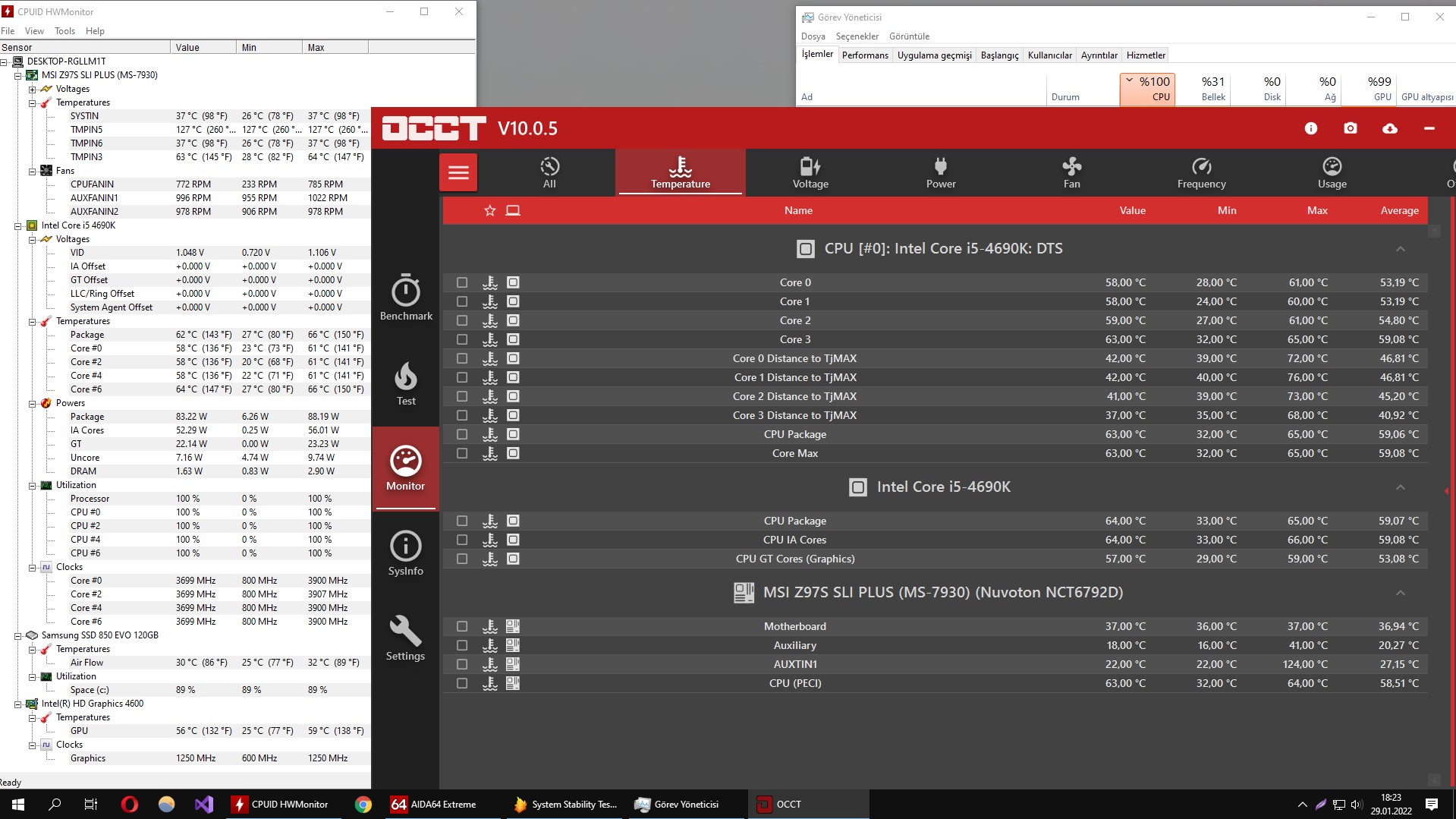This screenshot has width=1456, height=819.
Task: Collapse Intel Core i5 4690K tree node
Action: (x=18, y=225)
